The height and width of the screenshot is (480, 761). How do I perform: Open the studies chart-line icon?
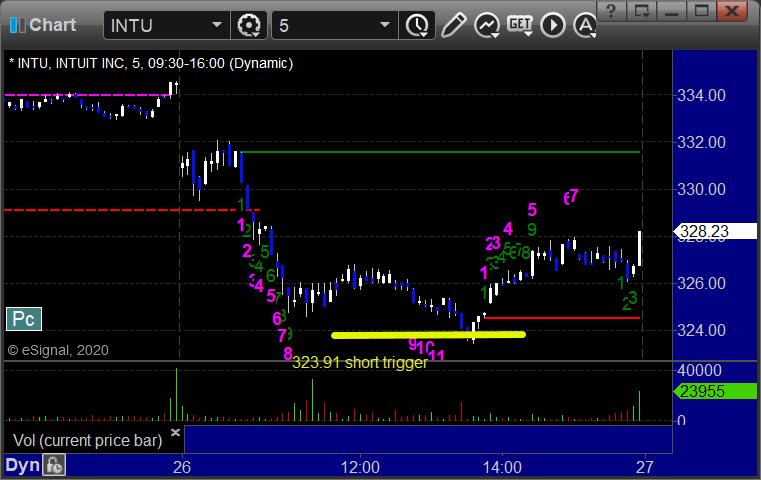click(487, 25)
